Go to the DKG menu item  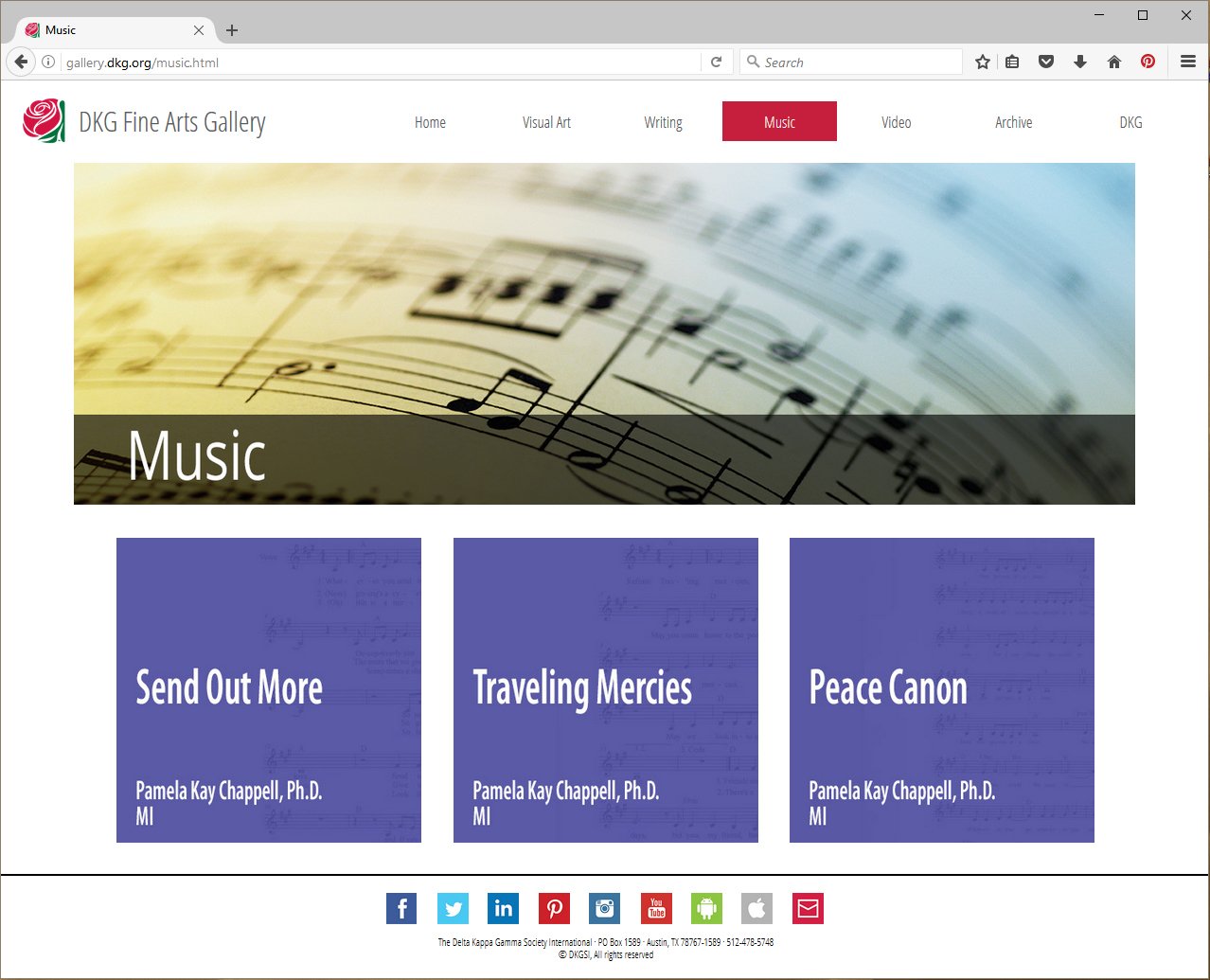[1130, 122]
